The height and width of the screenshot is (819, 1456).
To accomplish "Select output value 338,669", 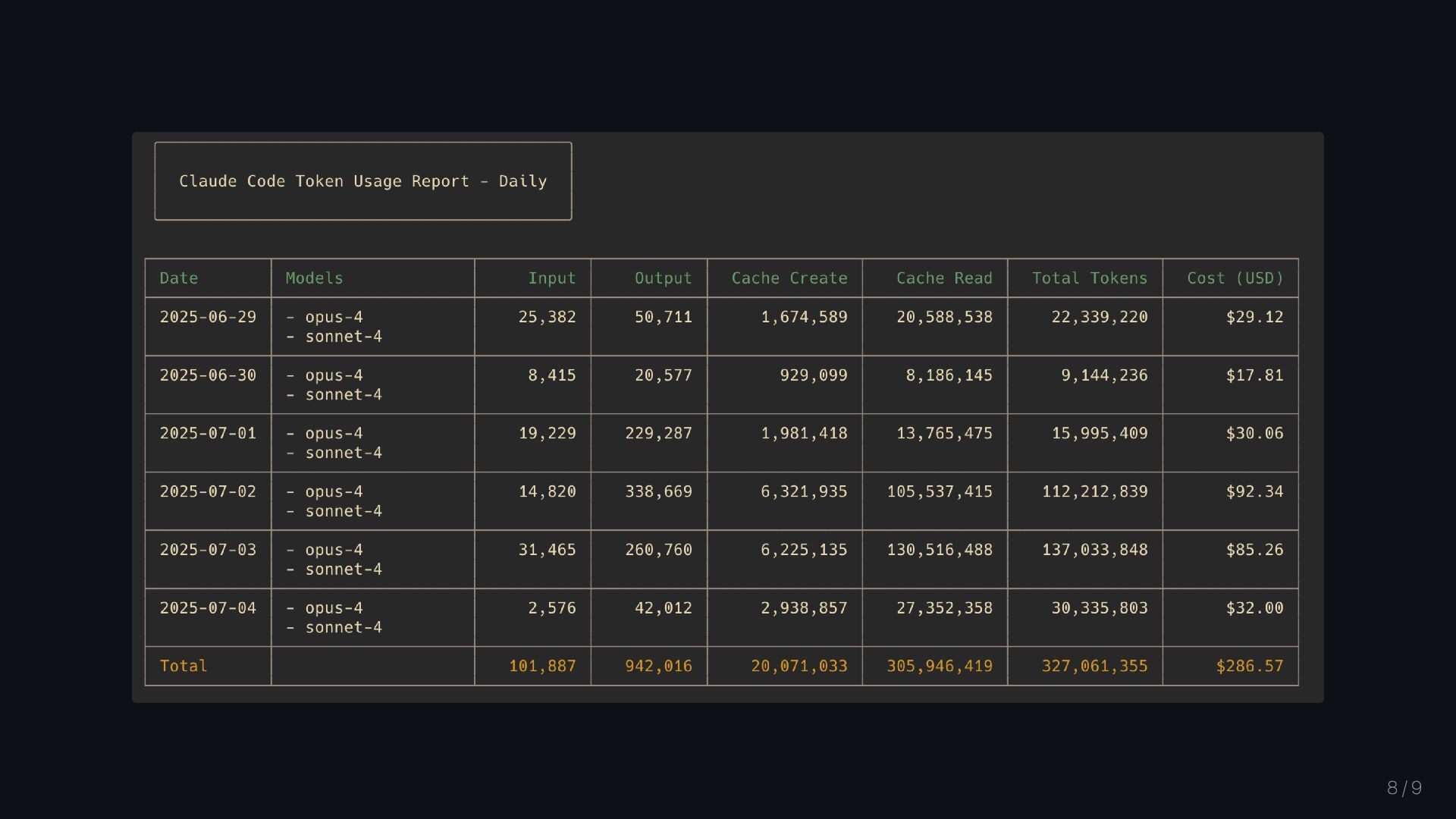I will click(659, 491).
